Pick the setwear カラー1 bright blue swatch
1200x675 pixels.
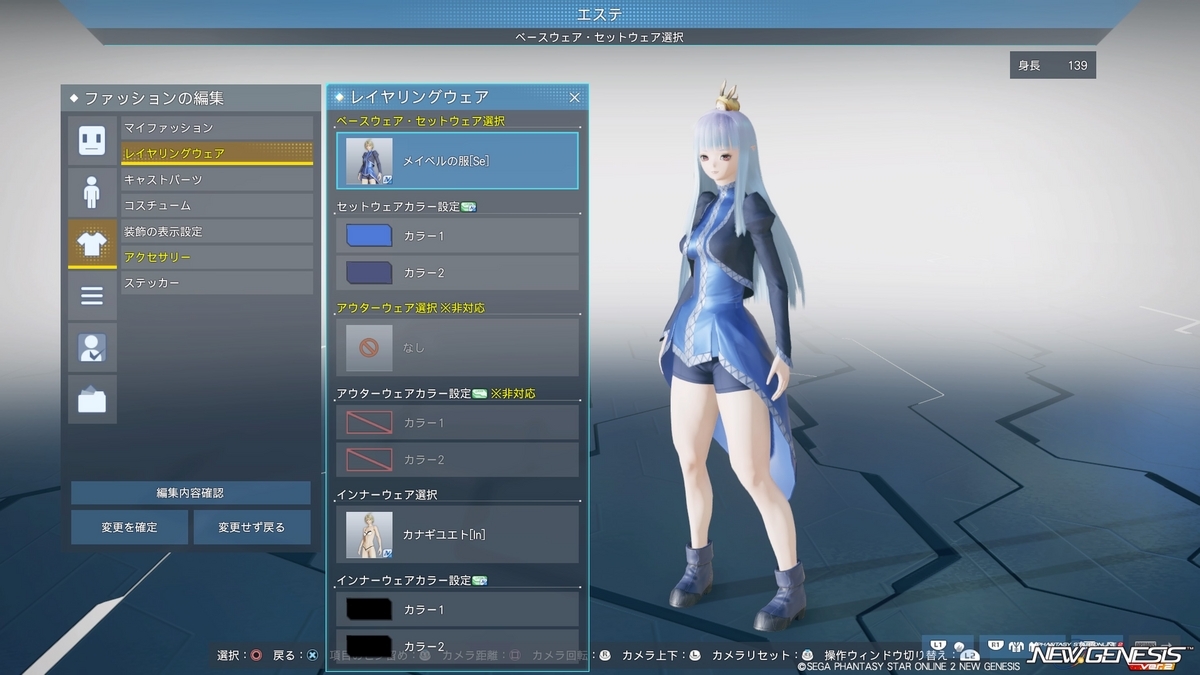369,236
